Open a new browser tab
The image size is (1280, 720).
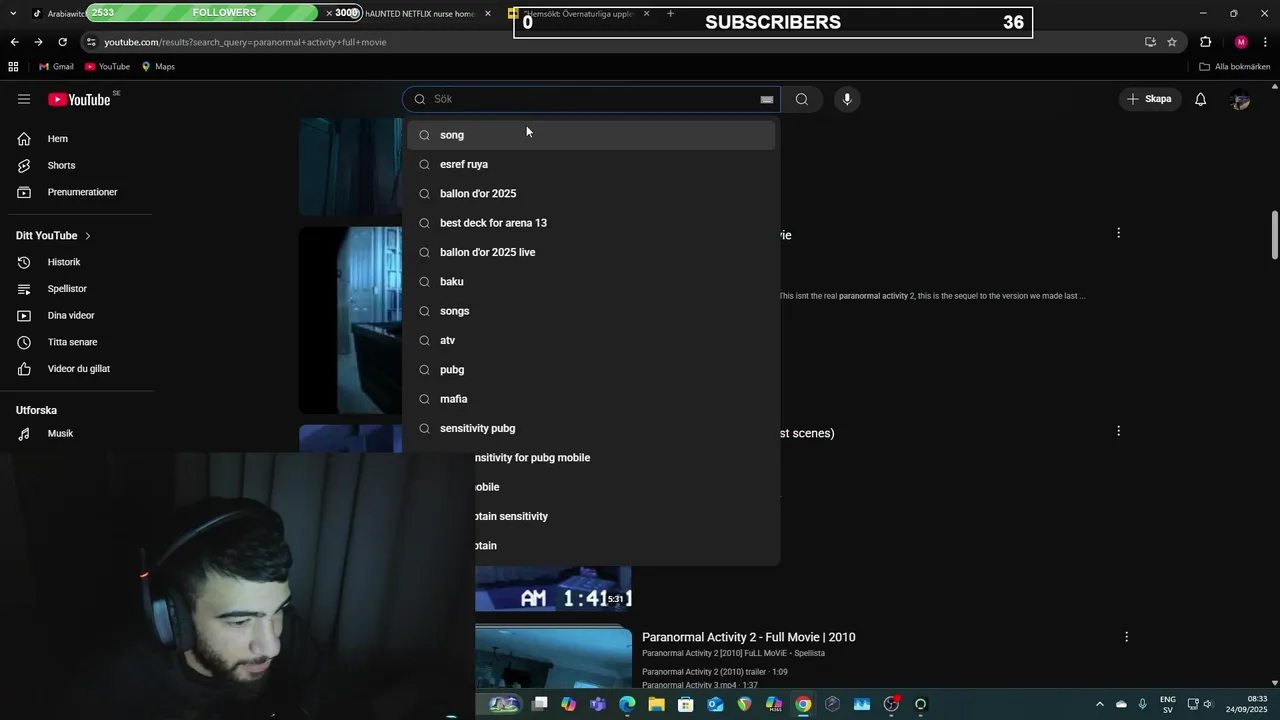[x=670, y=14]
